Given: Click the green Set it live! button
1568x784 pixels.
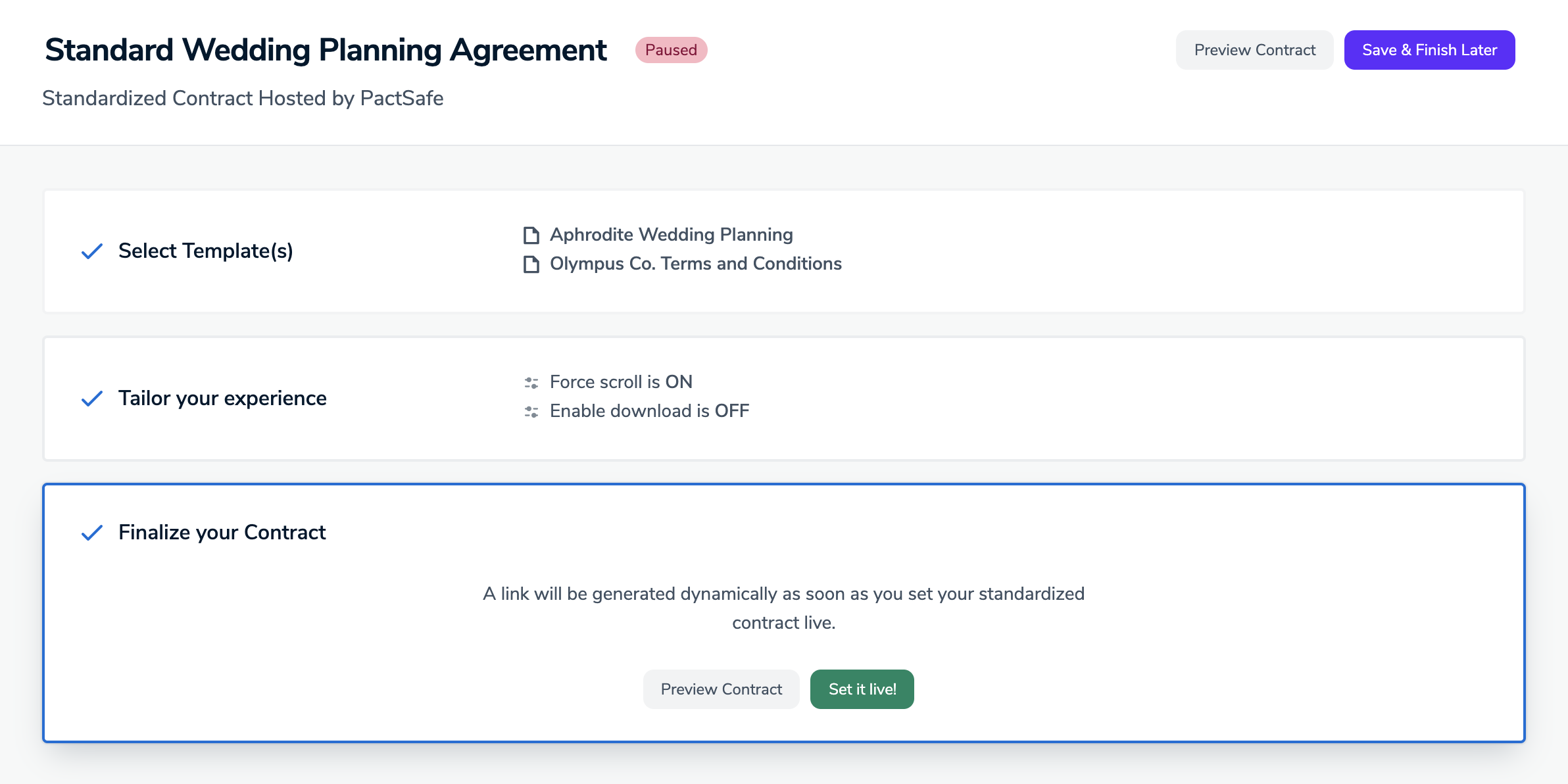Looking at the screenshot, I should coord(862,689).
